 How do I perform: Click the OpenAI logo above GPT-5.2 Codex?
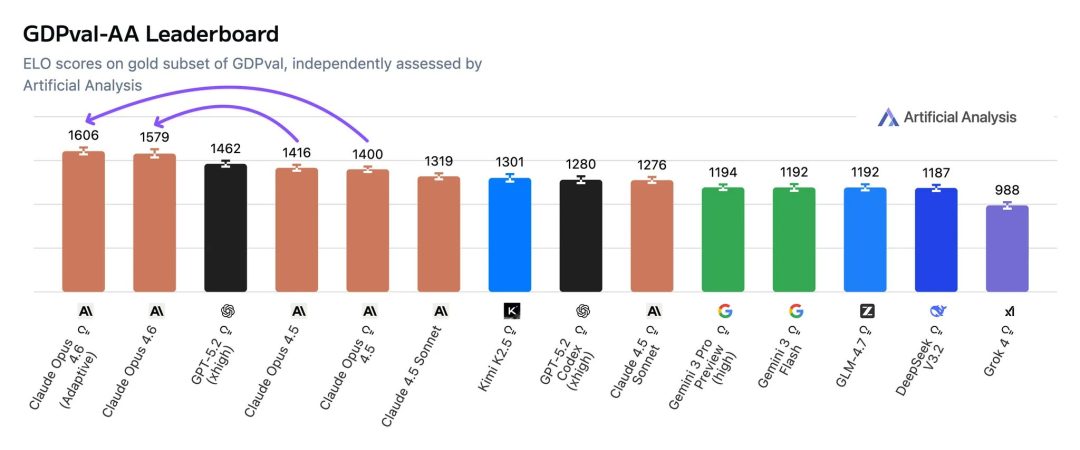[582, 311]
